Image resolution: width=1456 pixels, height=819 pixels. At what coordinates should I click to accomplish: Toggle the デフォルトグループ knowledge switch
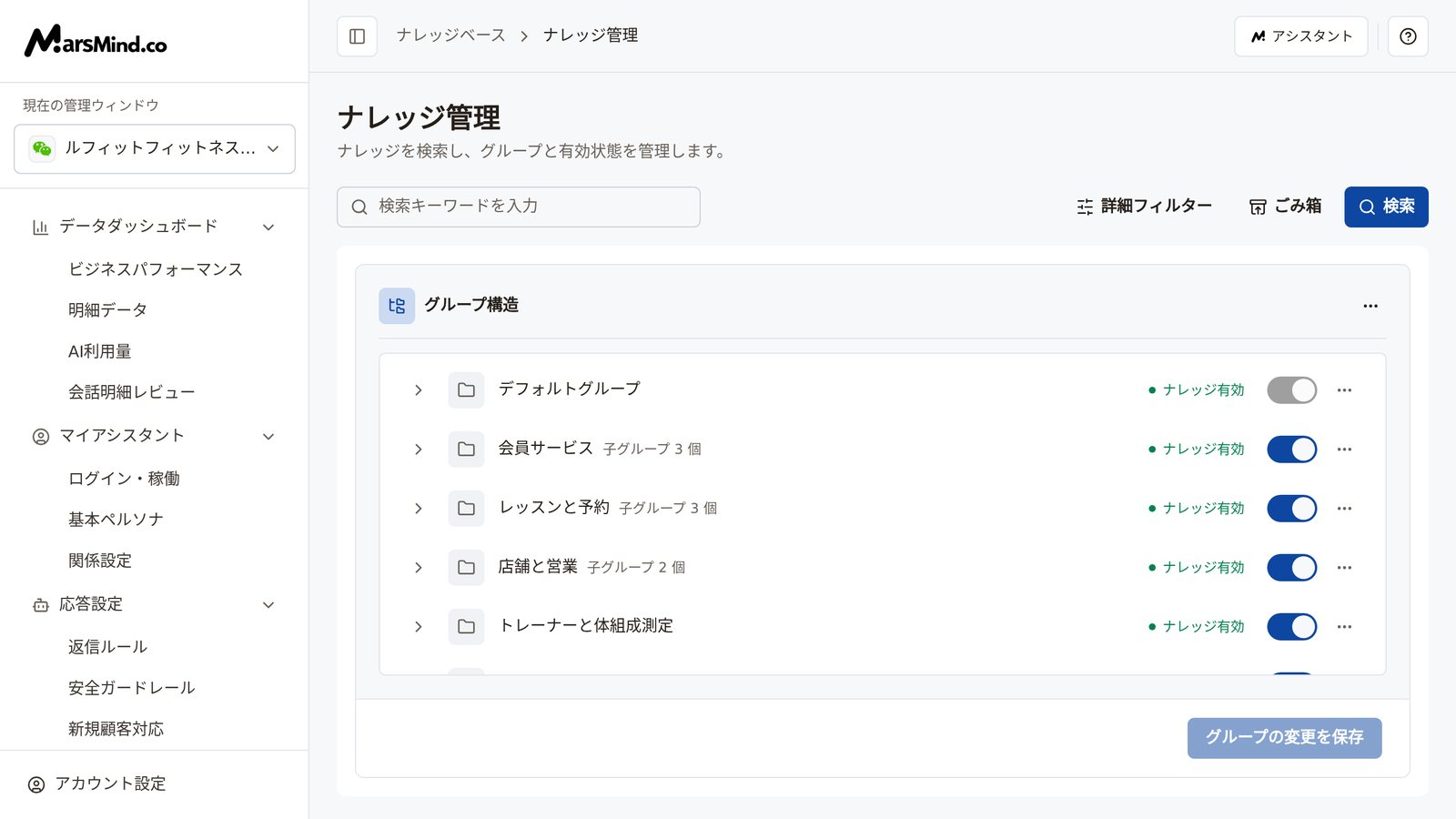tap(1291, 390)
